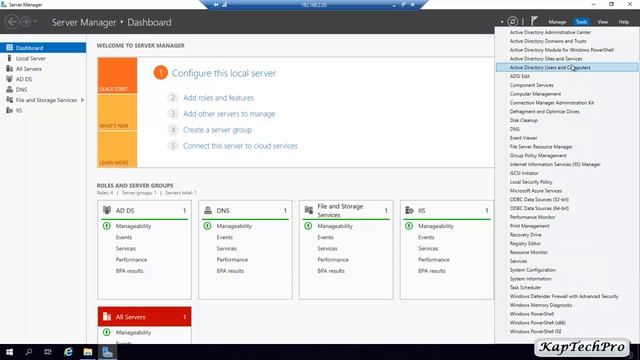
Task: Click the DNS sidebar icon
Action: [x=9, y=89]
